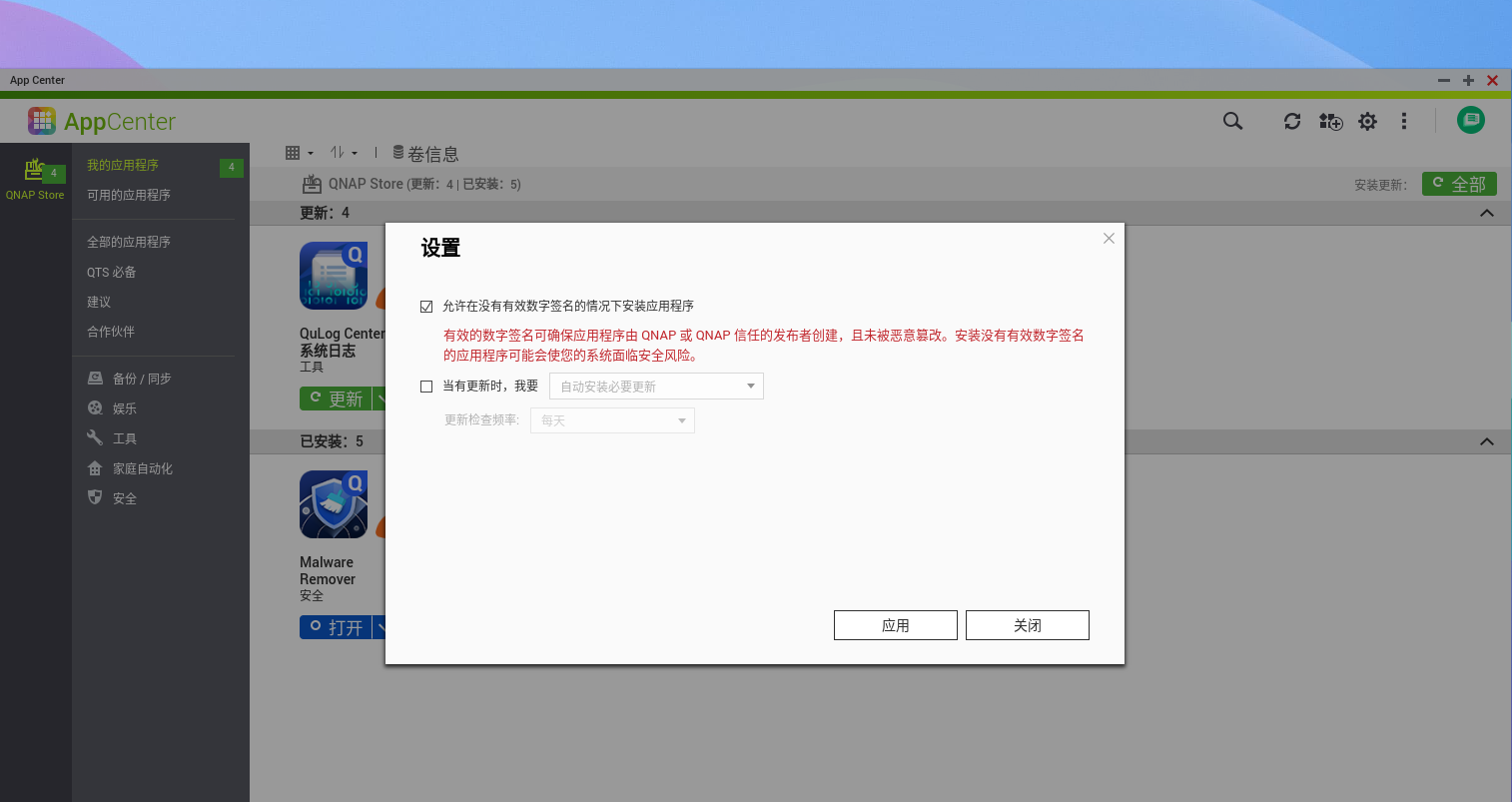Click the 全部 install all updates button
The height and width of the screenshot is (802, 1512).
(x=1459, y=183)
